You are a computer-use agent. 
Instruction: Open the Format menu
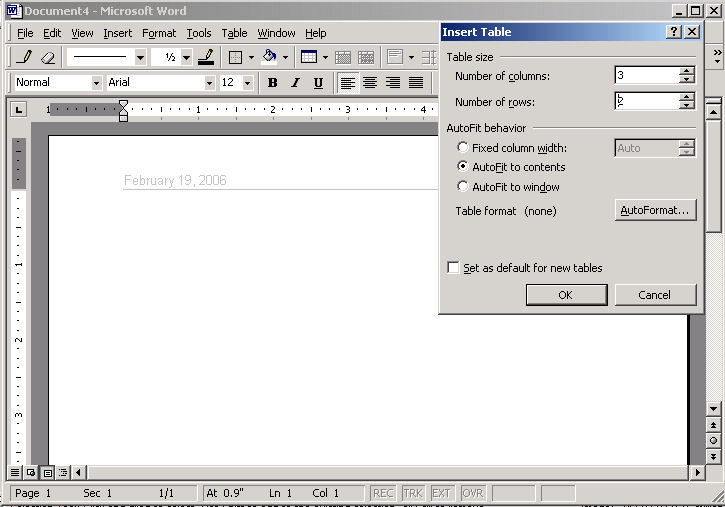159,33
